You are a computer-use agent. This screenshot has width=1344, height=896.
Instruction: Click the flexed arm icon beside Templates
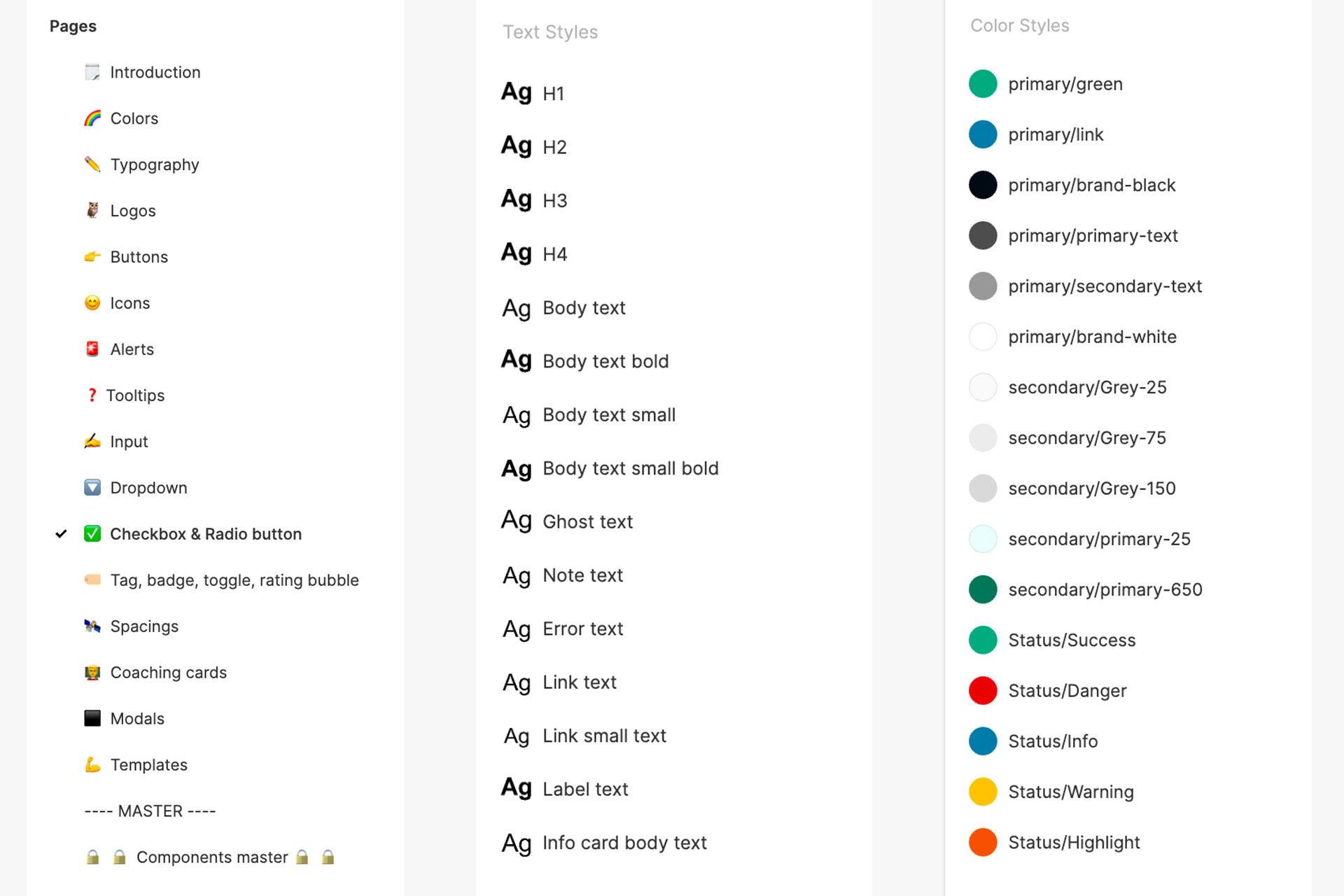coord(92,765)
